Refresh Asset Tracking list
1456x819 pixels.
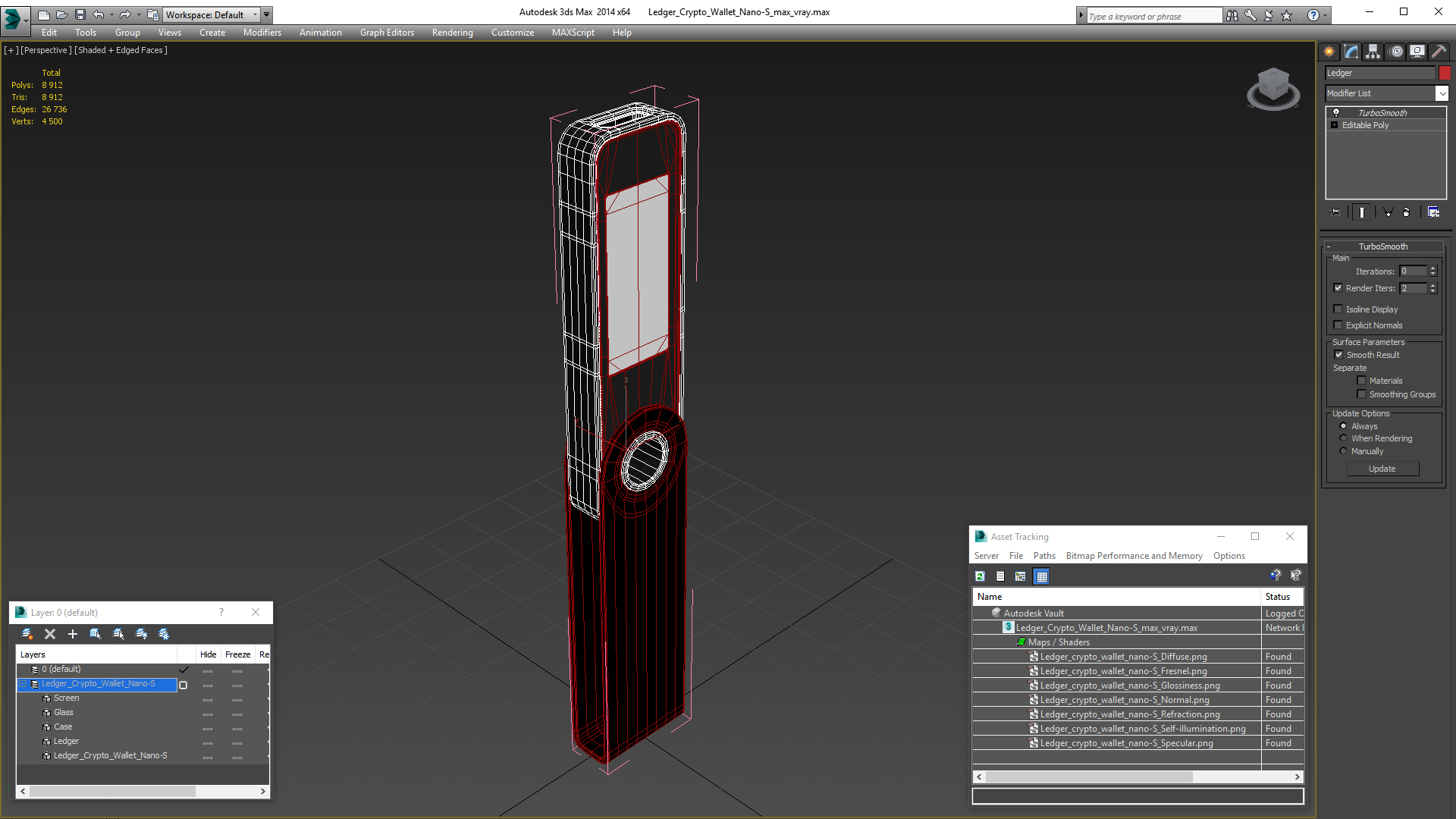pos(980,576)
